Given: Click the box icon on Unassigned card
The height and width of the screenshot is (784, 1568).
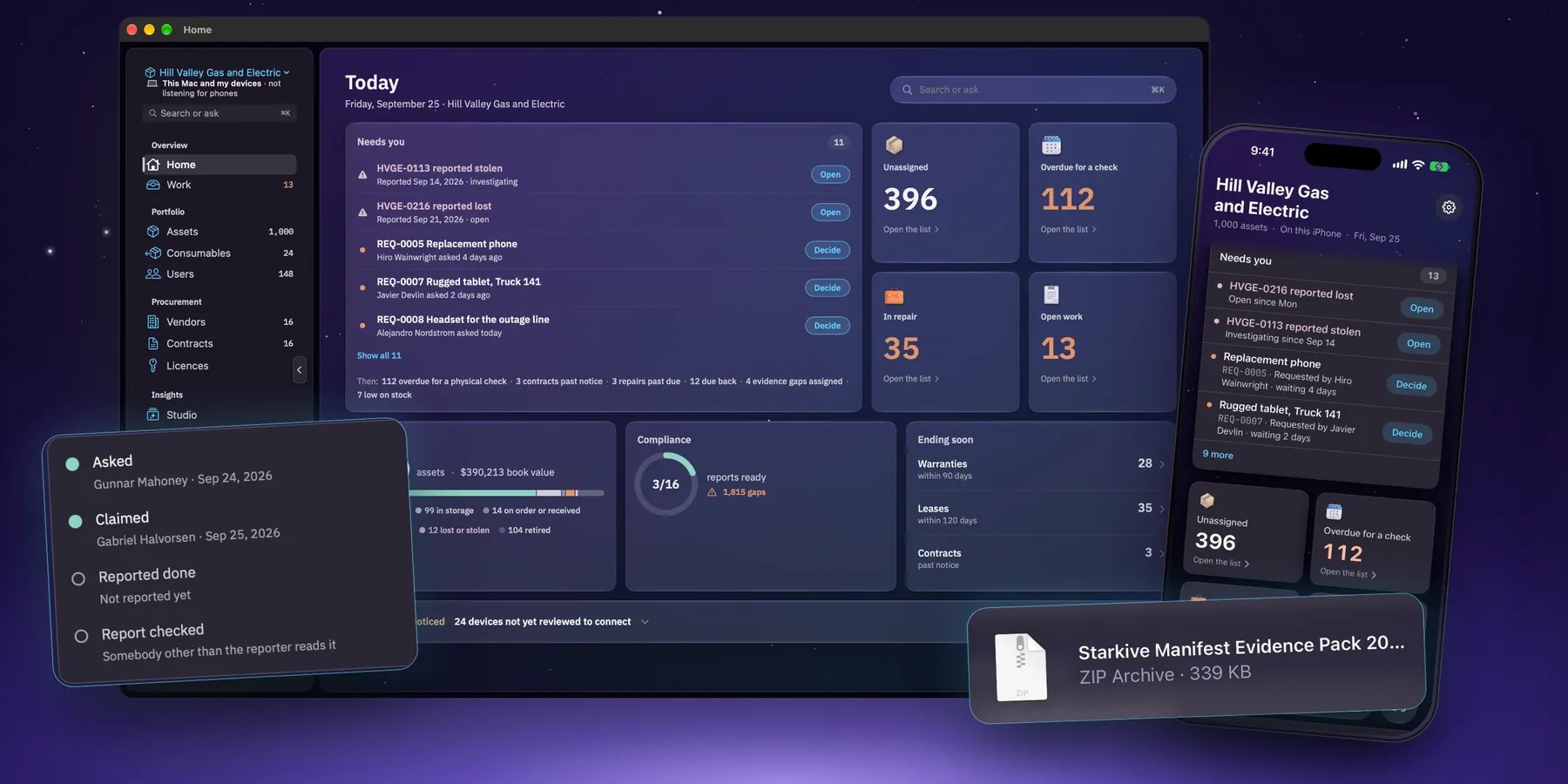Looking at the screenshot, I should point(894,145).
